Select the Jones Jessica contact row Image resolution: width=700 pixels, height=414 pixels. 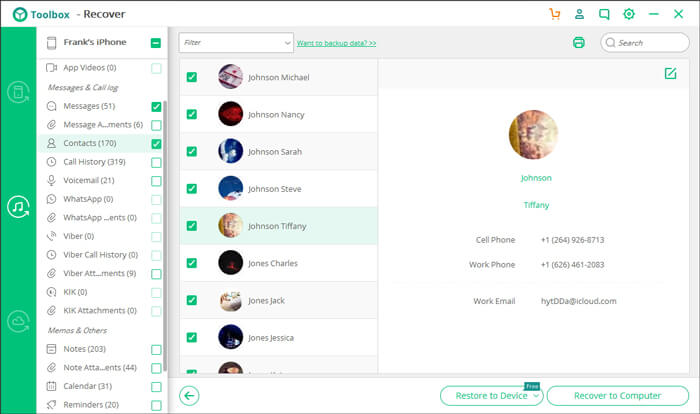279,337
